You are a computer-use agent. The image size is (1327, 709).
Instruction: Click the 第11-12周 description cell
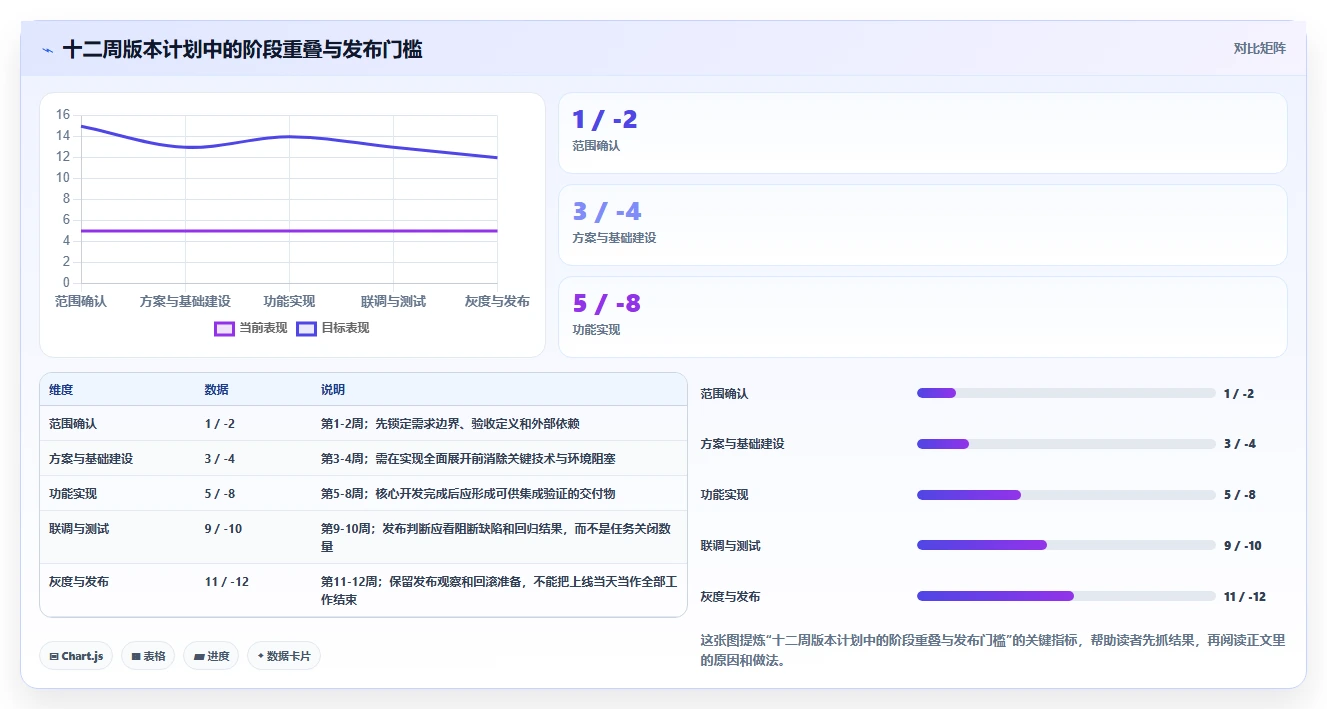tap(499, 590)
